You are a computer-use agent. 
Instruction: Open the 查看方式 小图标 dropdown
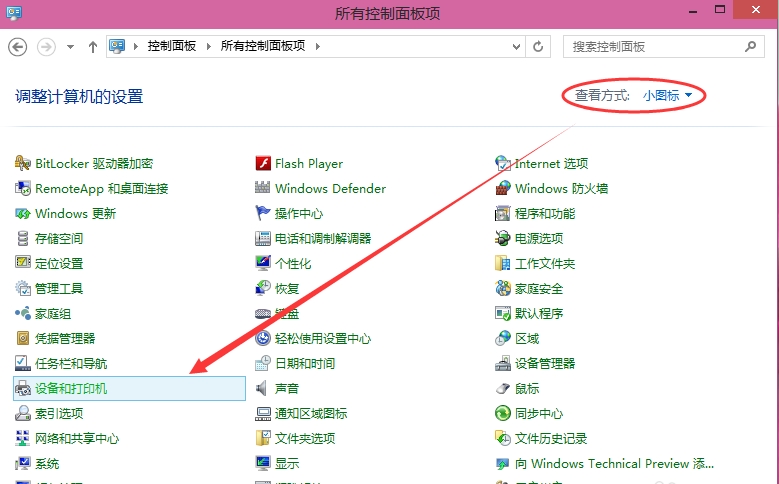click(667, 95)
